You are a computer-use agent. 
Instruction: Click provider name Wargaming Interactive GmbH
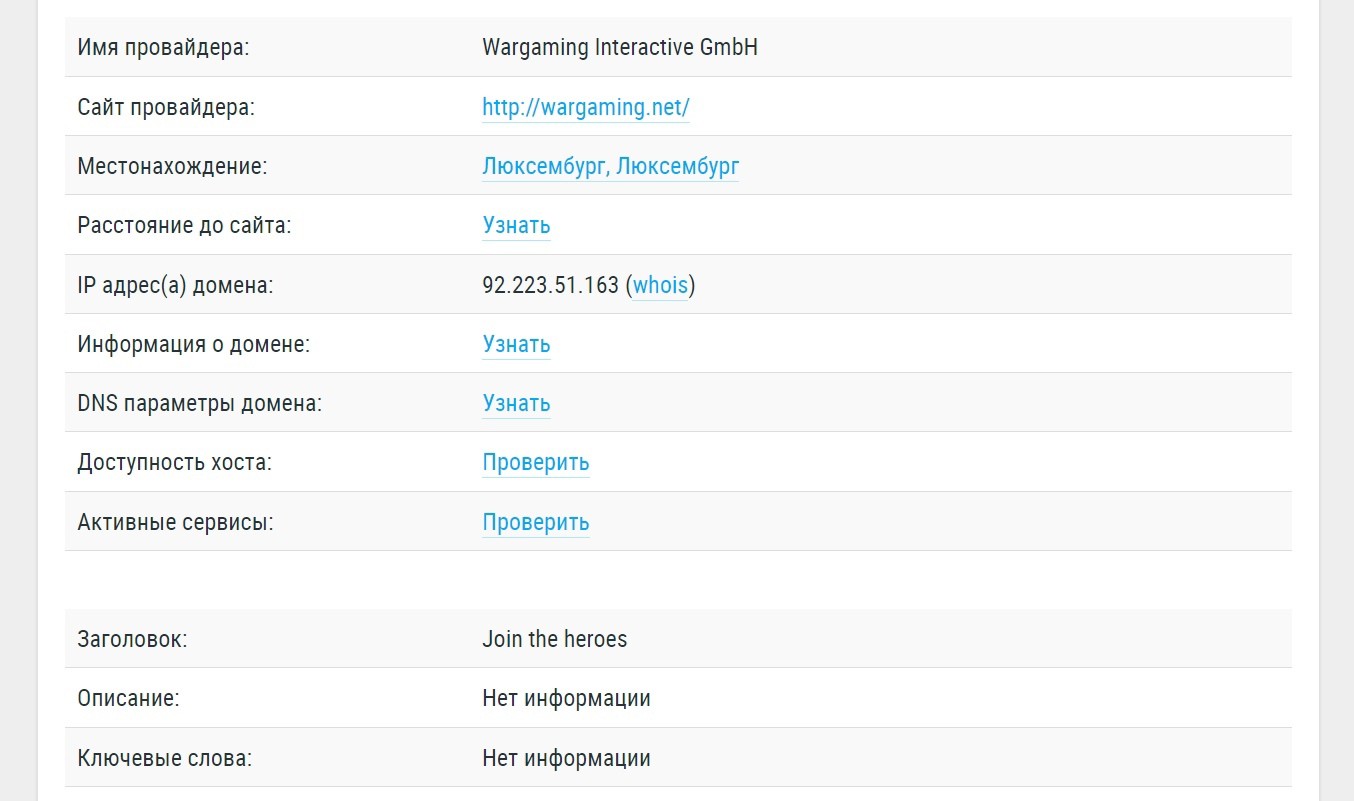pos(620,47)
